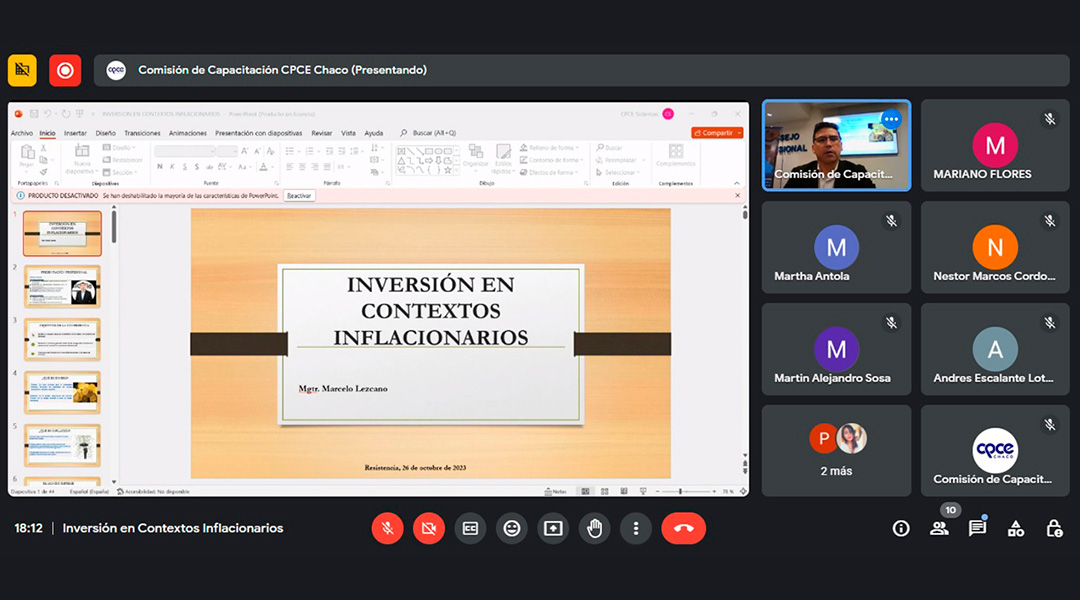Toggle center text alignment in Párrafo
The width and height of the screenshot is (1080, 600).
[x=302, y=167]
